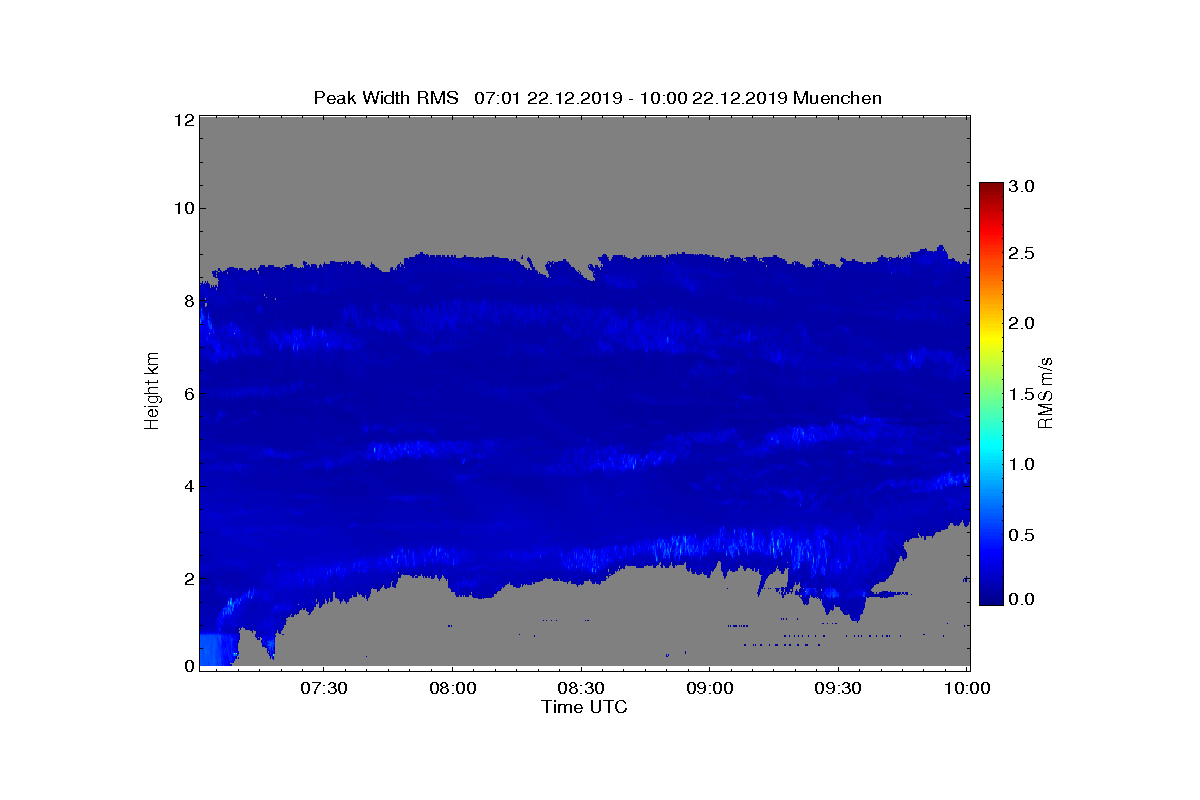Image resolution: width=1200 pixels, height=800 pixels.
Task: Click the height axis label '10'
Action: click(x=183, y=209)
